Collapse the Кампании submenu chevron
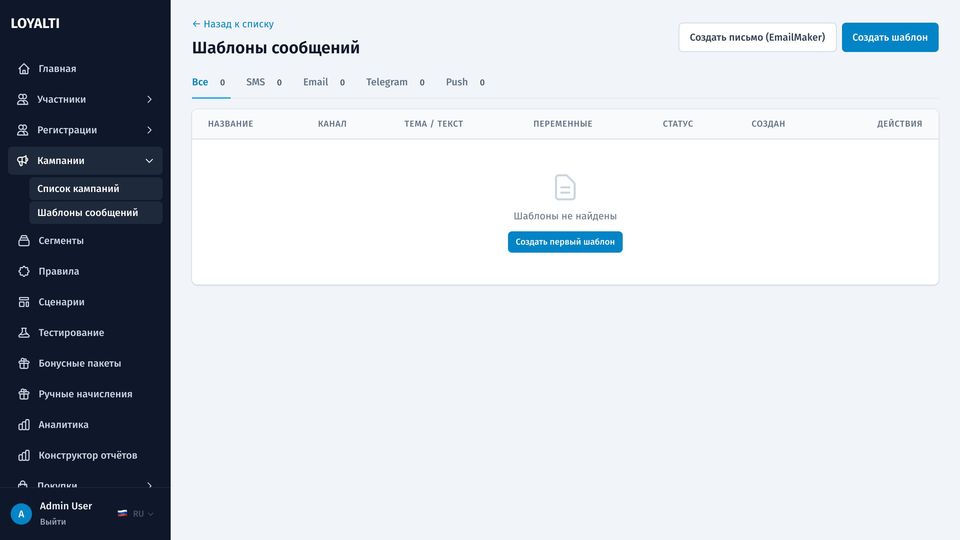 click(x=149, y=160)
